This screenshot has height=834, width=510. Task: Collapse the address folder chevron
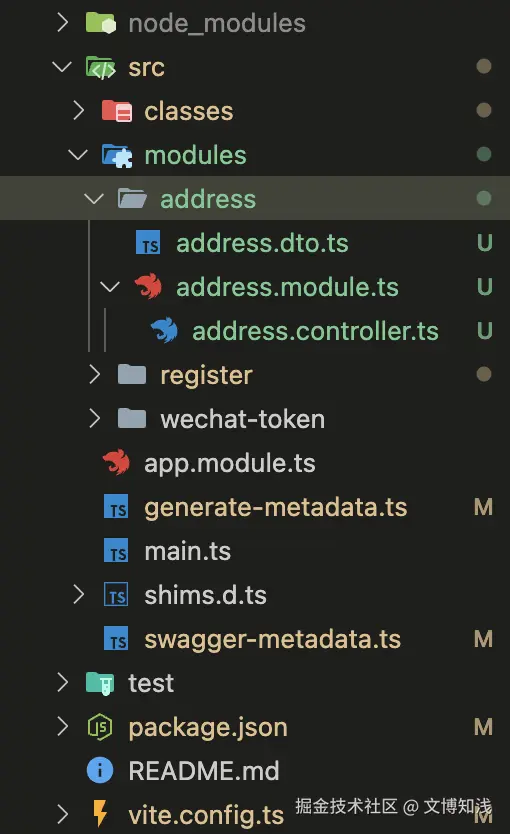click(x=94, y=199)
